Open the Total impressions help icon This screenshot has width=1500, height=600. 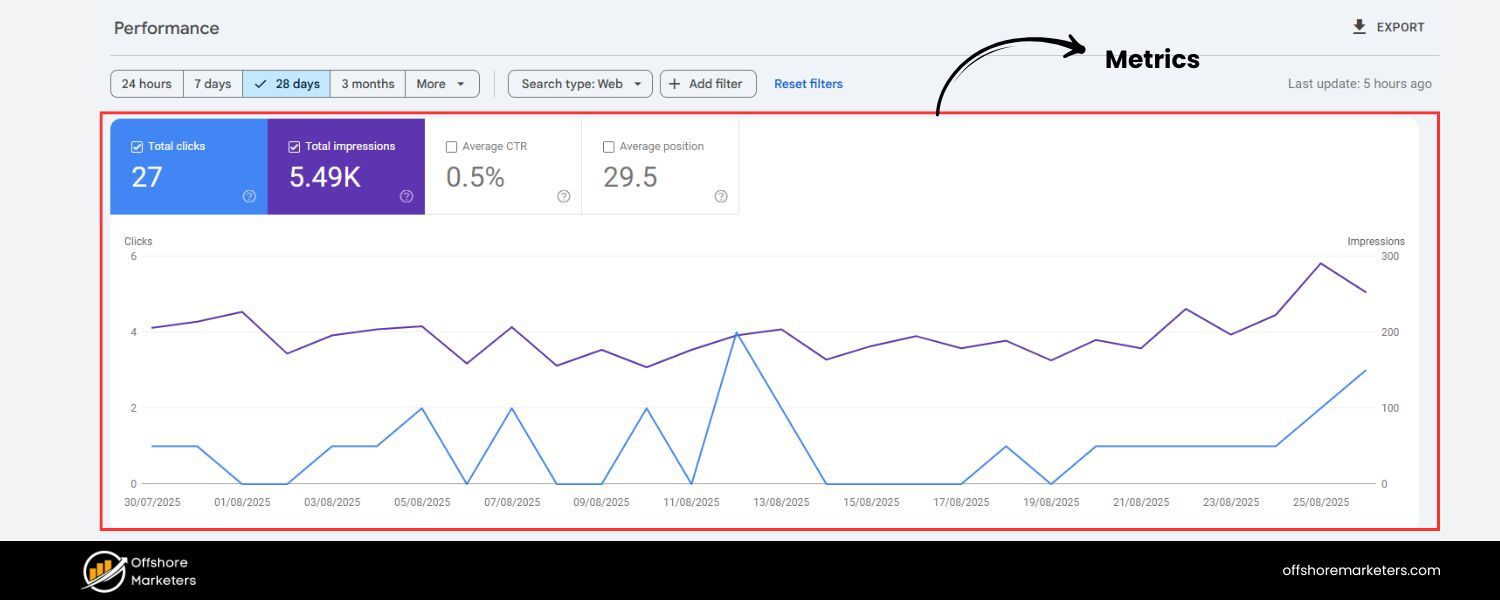click(407, 197)
